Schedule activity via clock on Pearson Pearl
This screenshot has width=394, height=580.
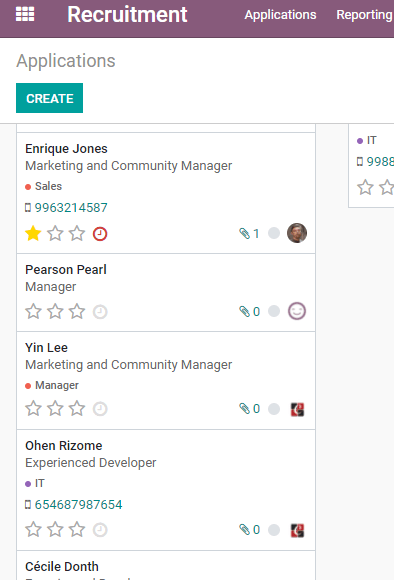pyautogui.click(x=100, y=312)
